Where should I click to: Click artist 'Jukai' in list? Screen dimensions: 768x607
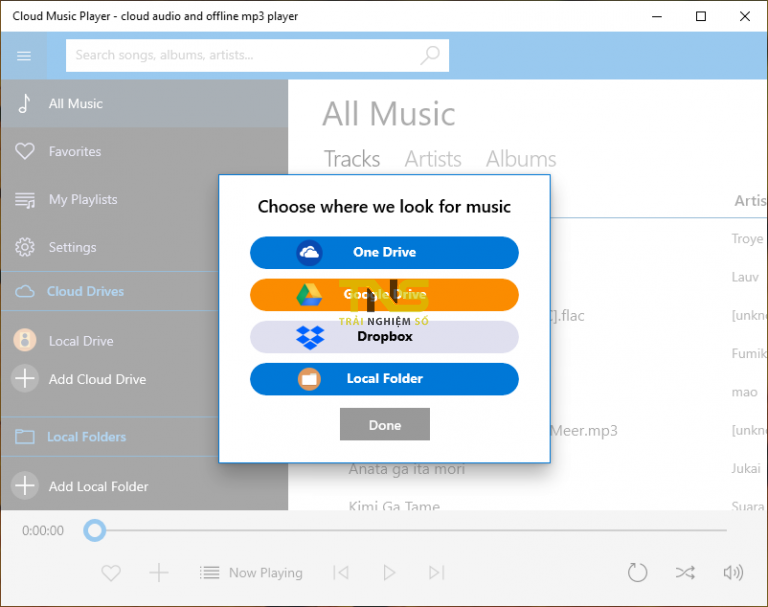point(746,468)
